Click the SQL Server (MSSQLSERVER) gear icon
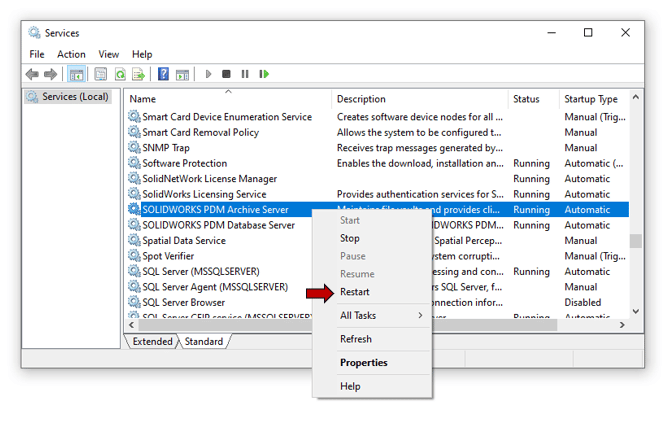This screenshot has width=670, height=432. [134, 271]
